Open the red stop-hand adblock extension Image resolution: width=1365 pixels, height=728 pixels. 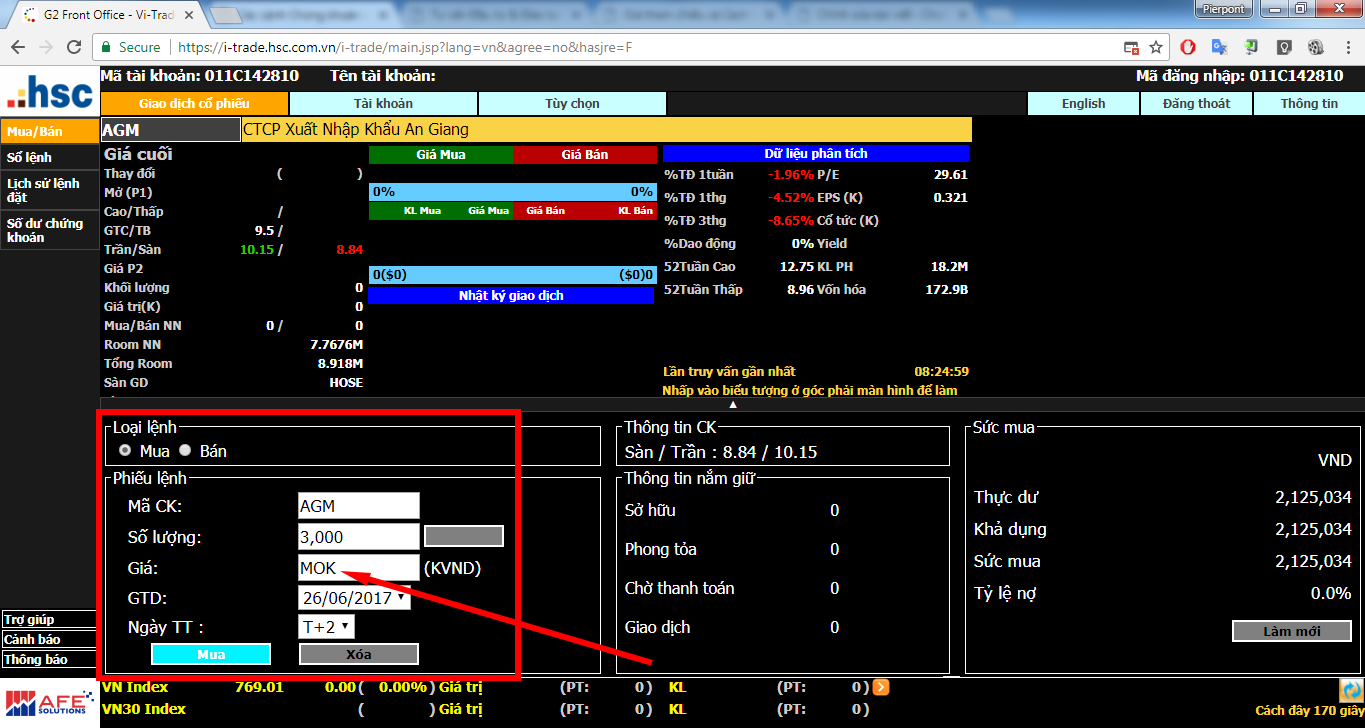1188,47
